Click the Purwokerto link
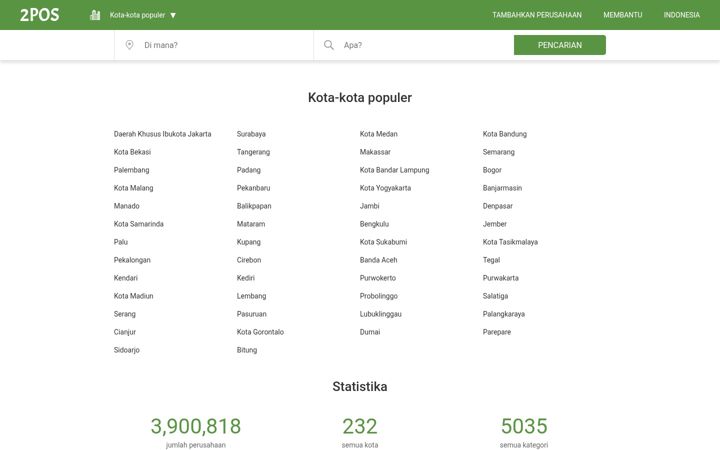Image resolution: width=720 pixels, height=450 pixels. tap(378, 278)
